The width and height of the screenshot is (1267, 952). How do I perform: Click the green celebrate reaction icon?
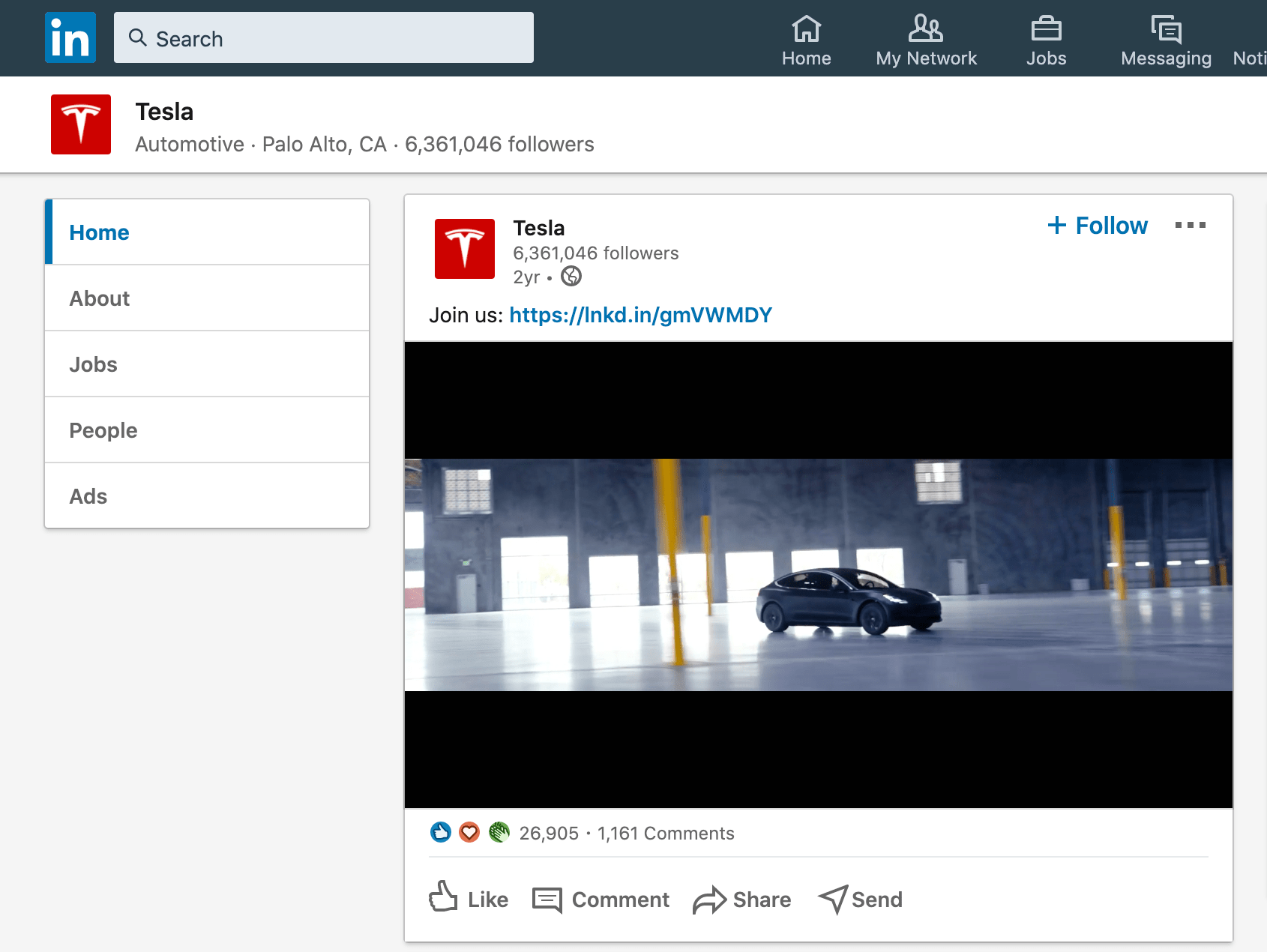[499, 832]
